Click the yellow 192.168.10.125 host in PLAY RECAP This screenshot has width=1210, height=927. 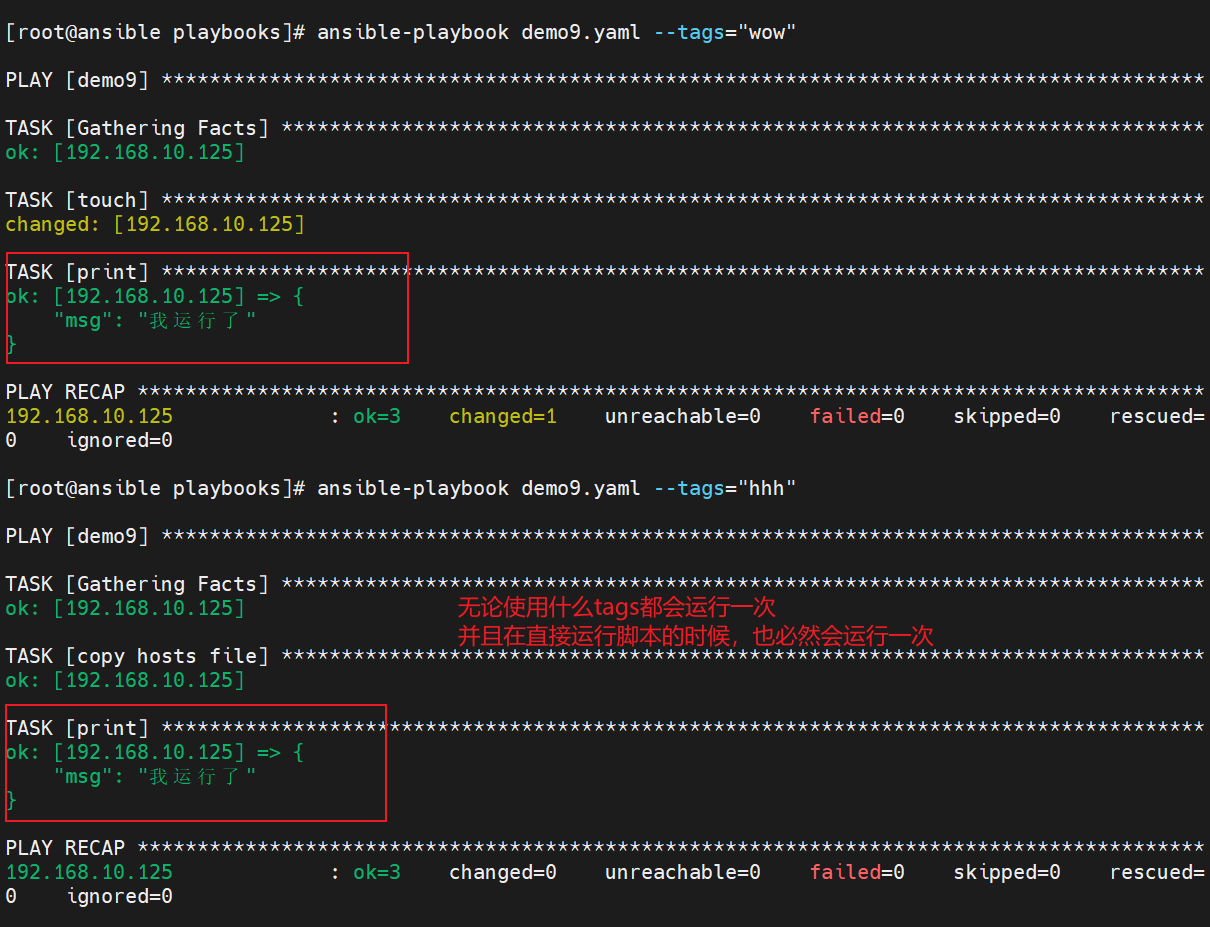(x=89, y=416)
